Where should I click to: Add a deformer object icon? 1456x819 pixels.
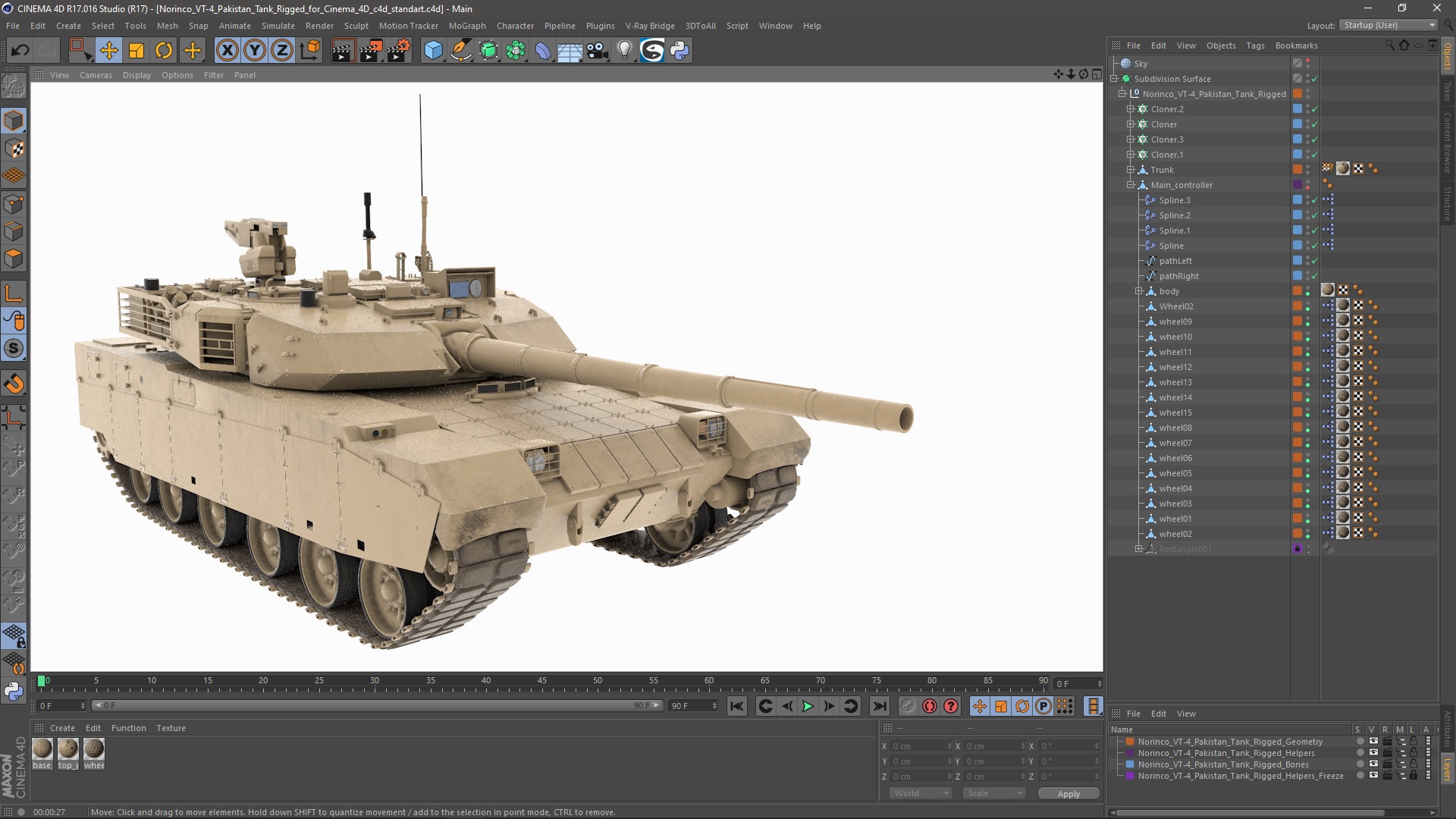tap(544, 51)
